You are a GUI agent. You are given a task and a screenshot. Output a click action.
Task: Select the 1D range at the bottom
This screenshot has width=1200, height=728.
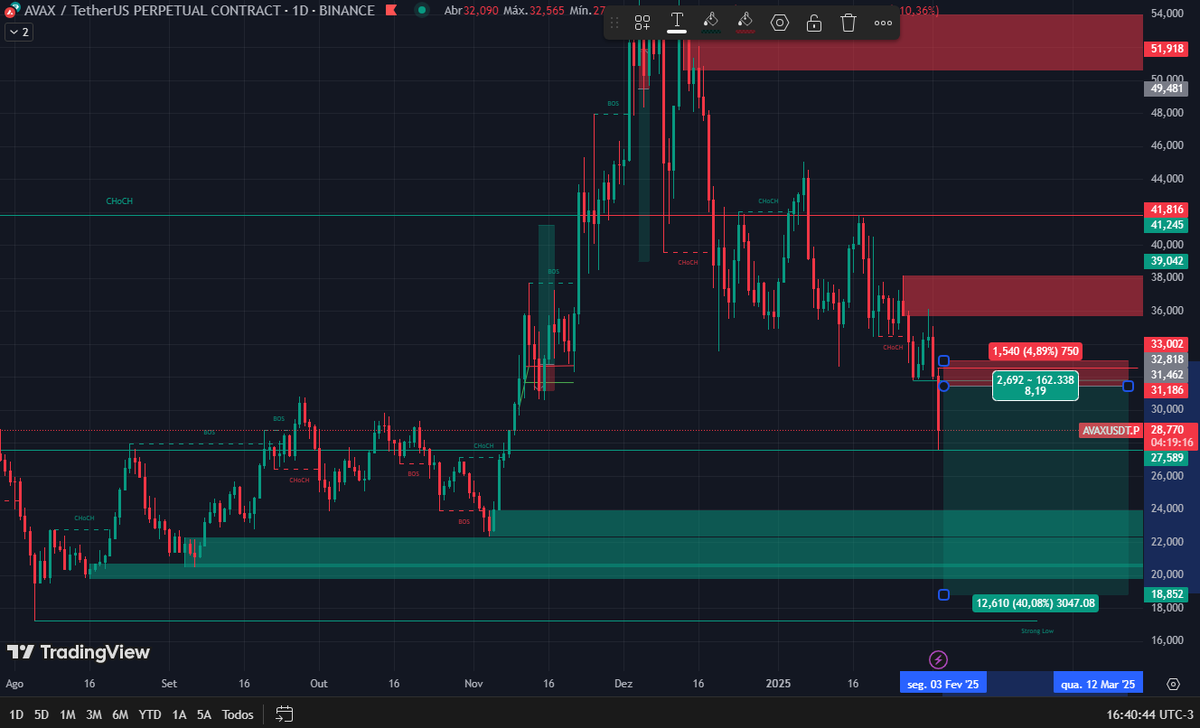tap(14, 714)
